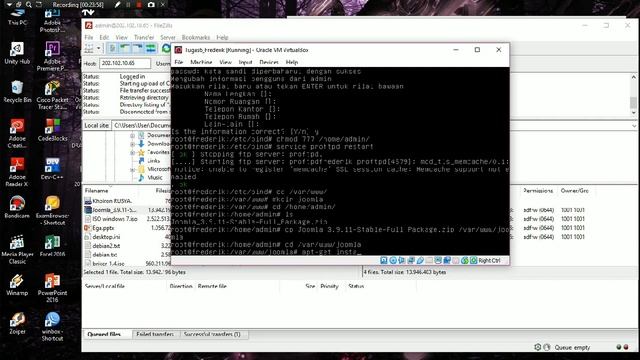This screenshot has width=640, height=360.
Task: Open FileZilla File menu
Action: coord(89,38)
